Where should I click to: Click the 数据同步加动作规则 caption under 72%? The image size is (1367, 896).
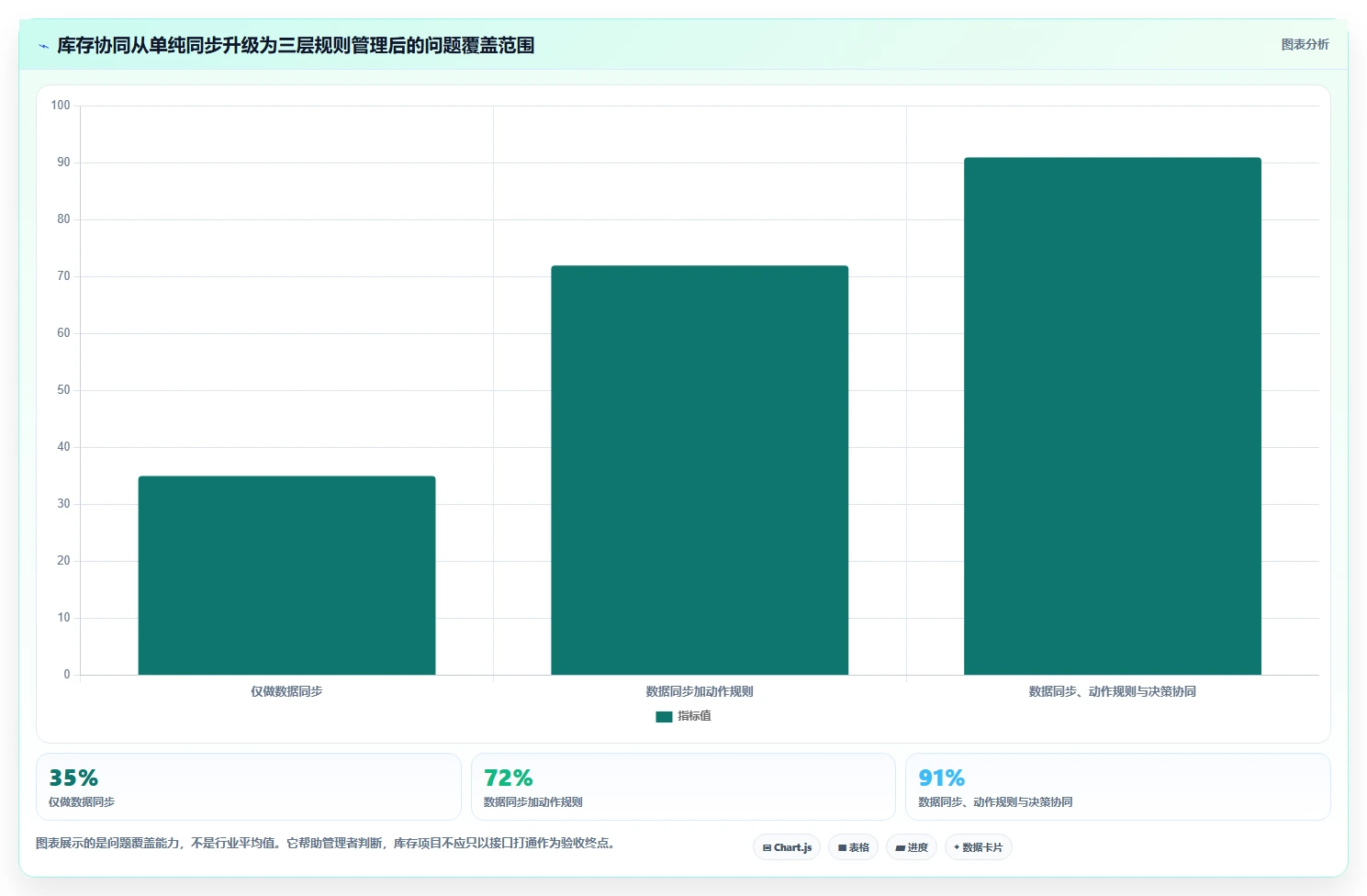click(533, 801)
